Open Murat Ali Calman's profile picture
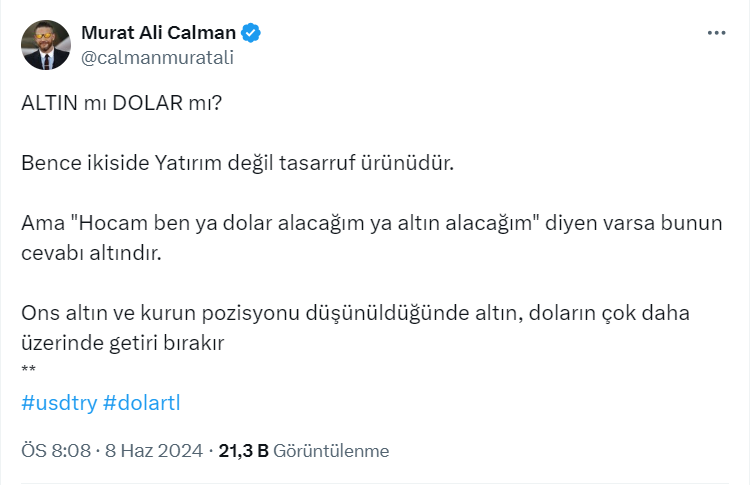The image size is (756, 485). click(46, 45)
